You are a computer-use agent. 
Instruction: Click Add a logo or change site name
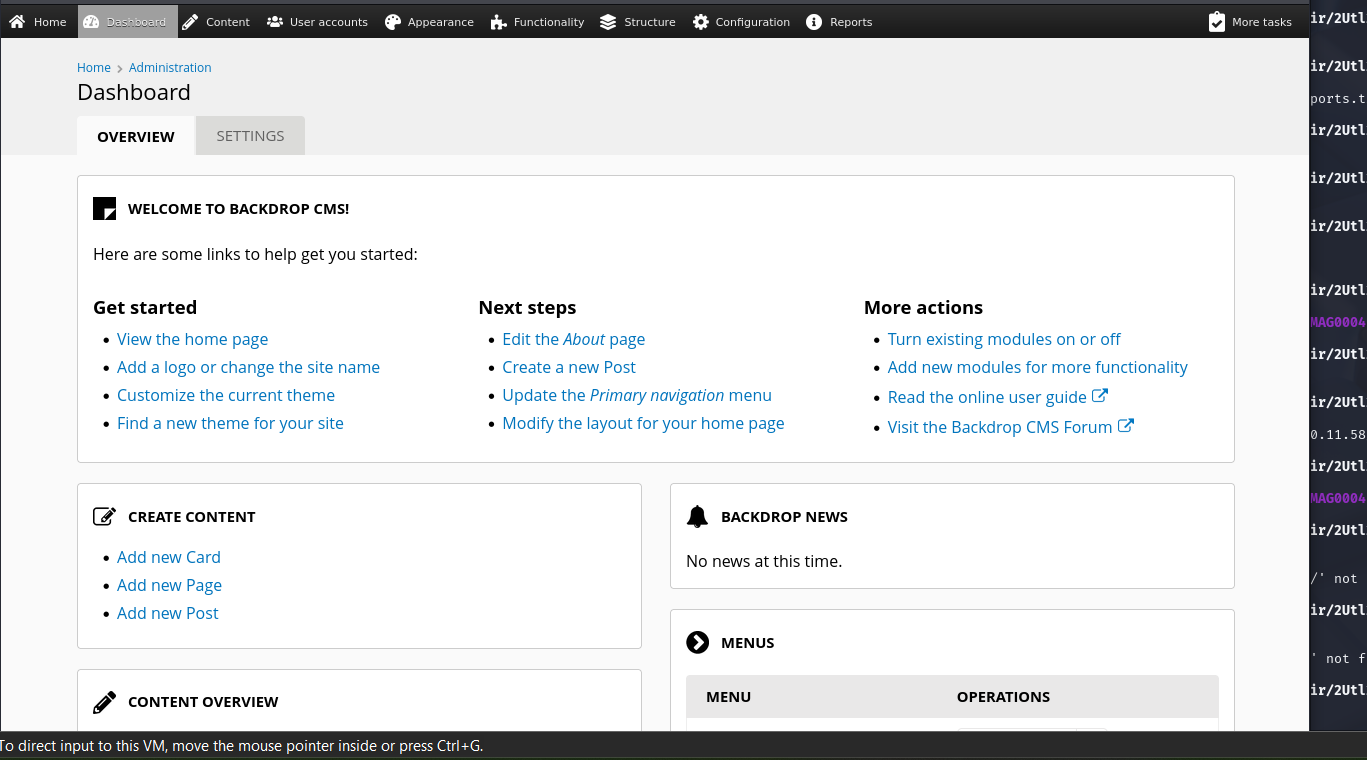[x=248, y=367]
